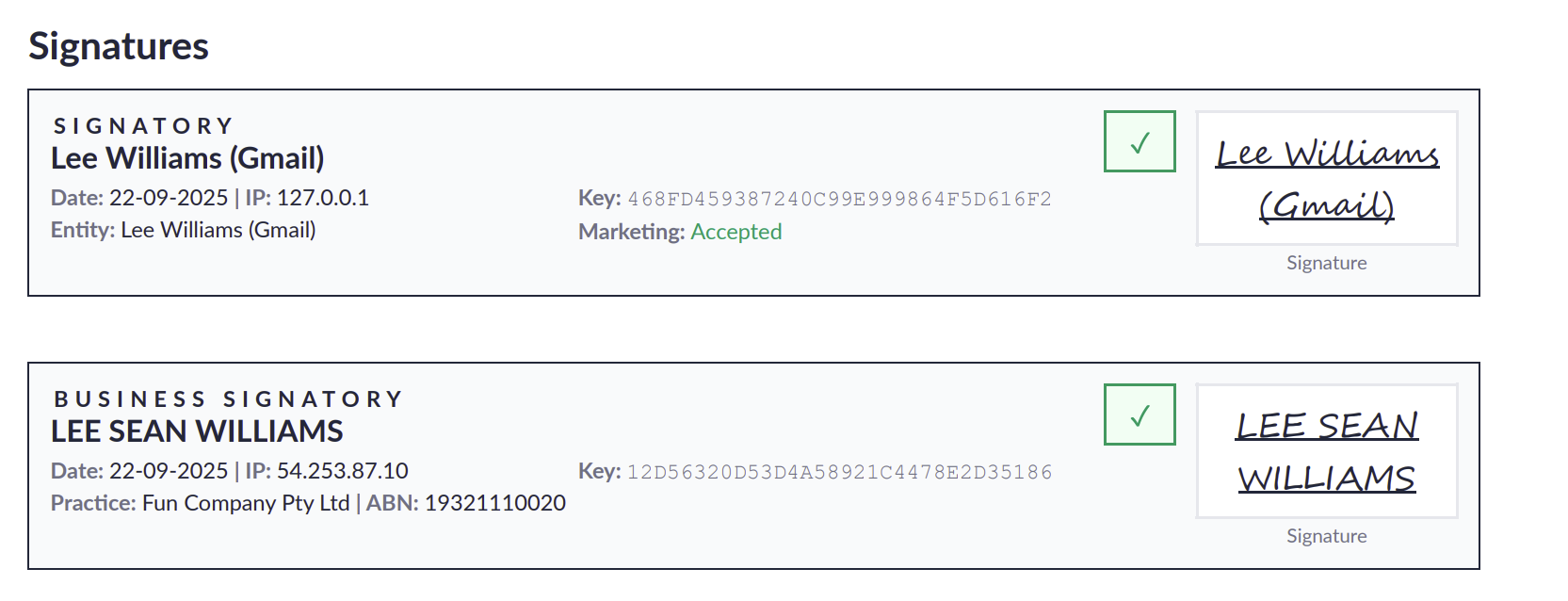
Task: Click the BUSINESS SIGNATORY label
Action: 228,399
